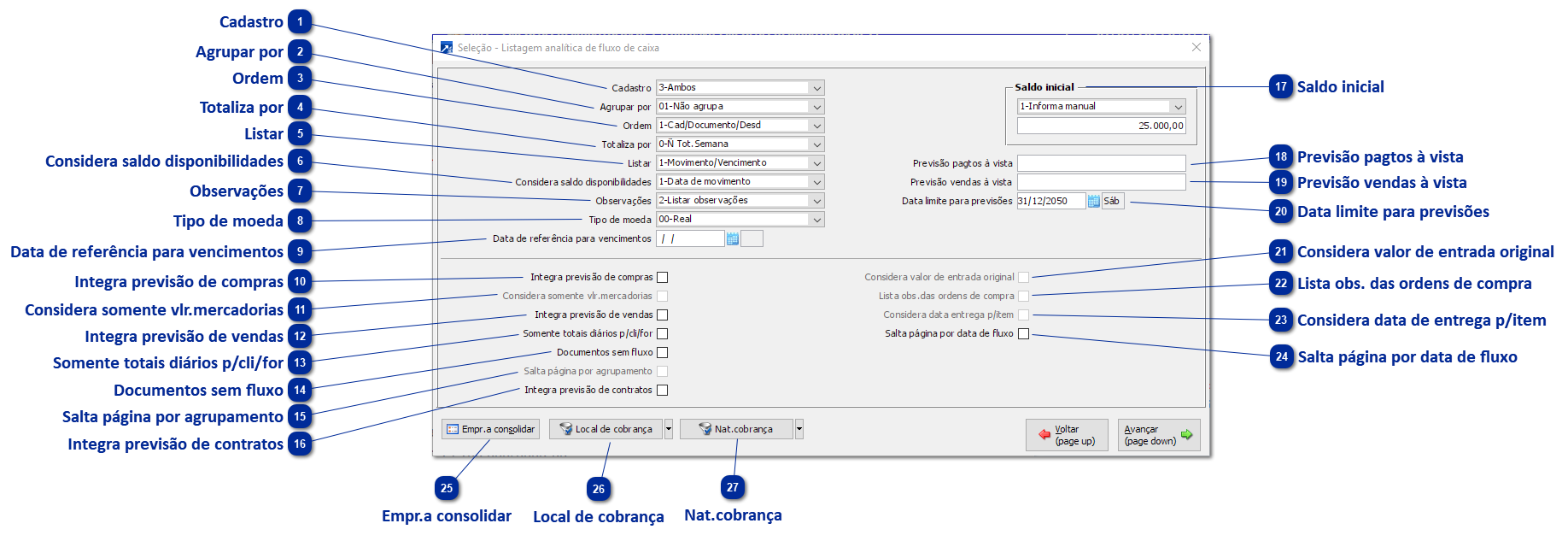Enable Integra previsão de contratos checkbox
This screenshot has width=1568, height=541.
click(663, 390)
